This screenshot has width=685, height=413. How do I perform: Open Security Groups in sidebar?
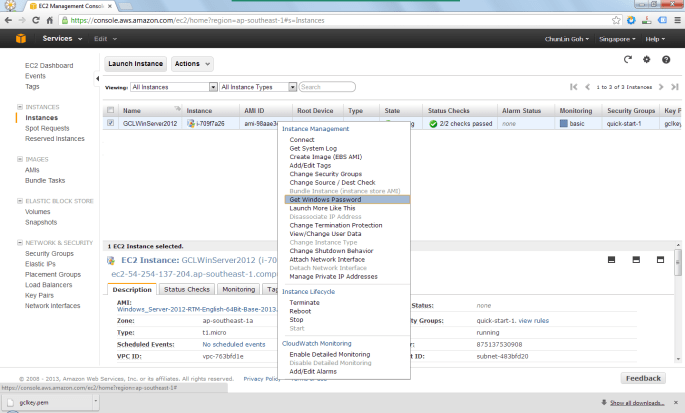(49, 253)
